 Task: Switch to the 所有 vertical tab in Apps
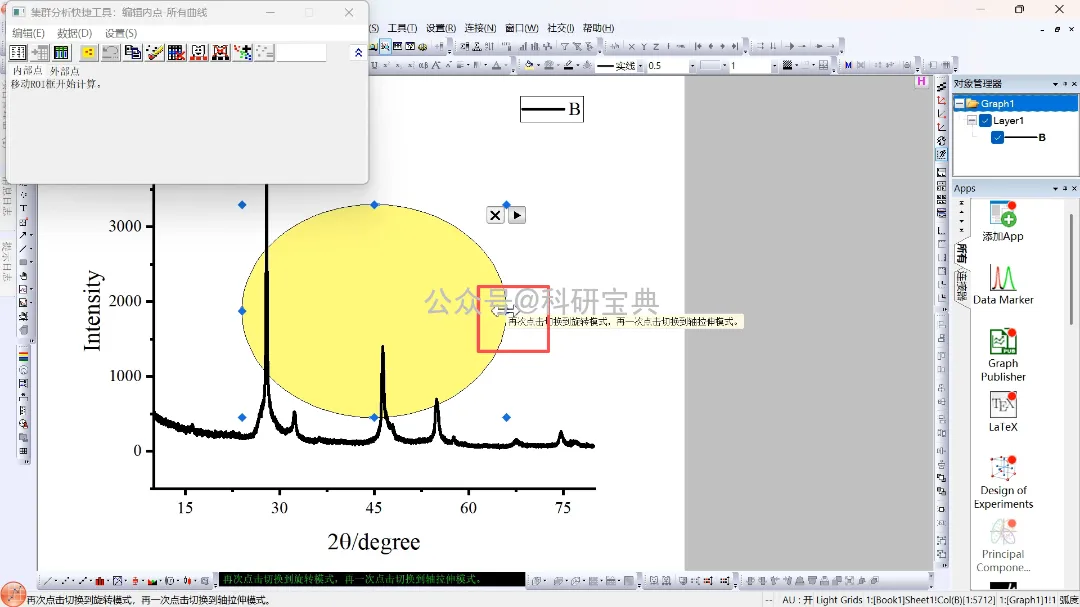click(x=962, y=254)
